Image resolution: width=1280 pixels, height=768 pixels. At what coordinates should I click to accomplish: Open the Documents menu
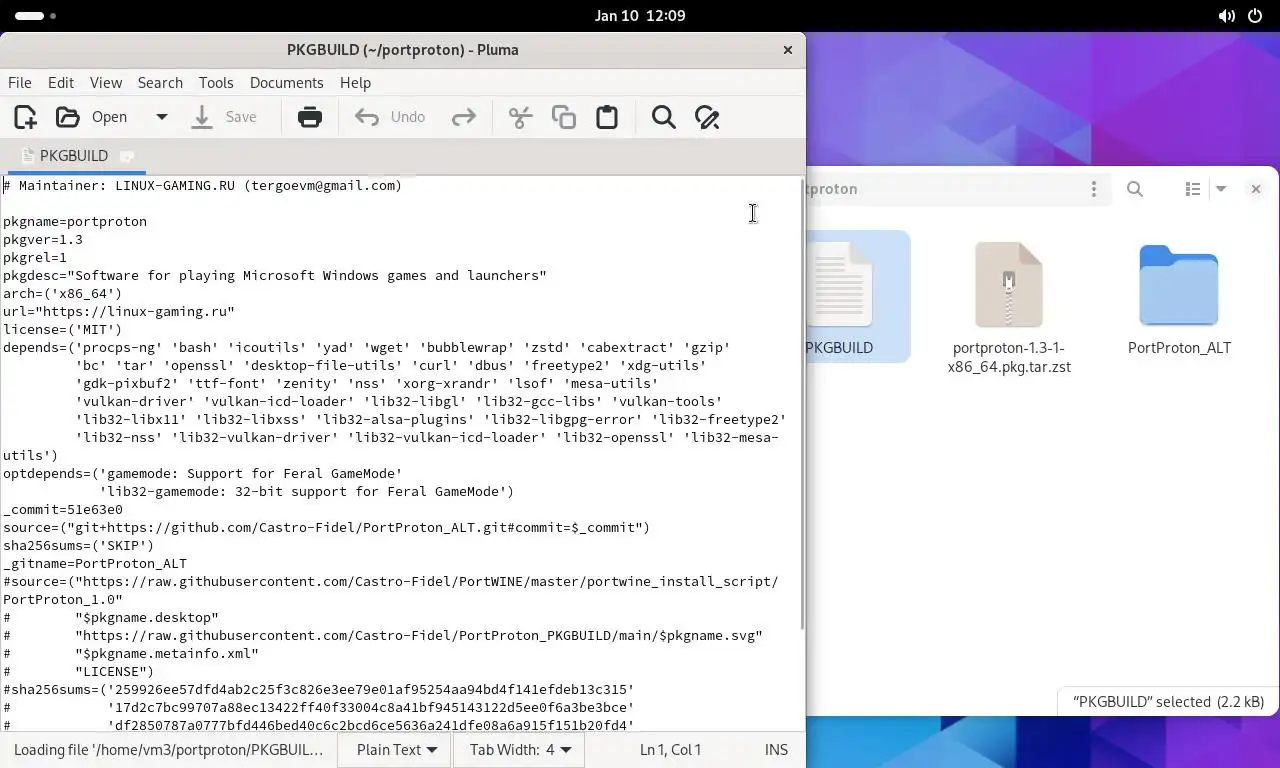(x=286, y=83)
